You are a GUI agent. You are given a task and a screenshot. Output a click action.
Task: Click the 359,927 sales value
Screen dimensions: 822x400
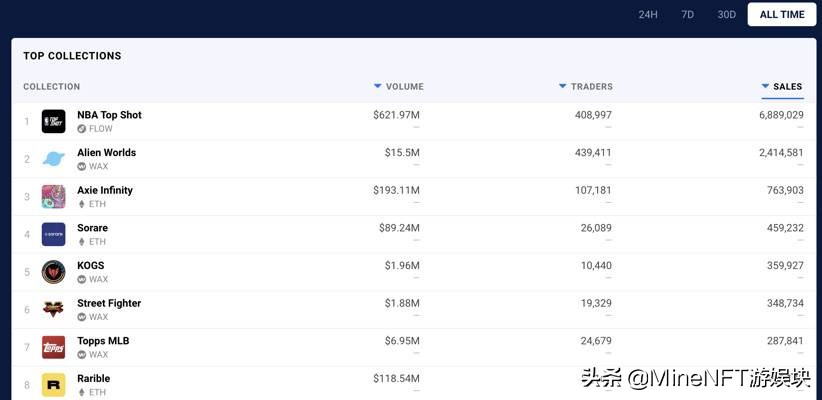pos(785,266)
